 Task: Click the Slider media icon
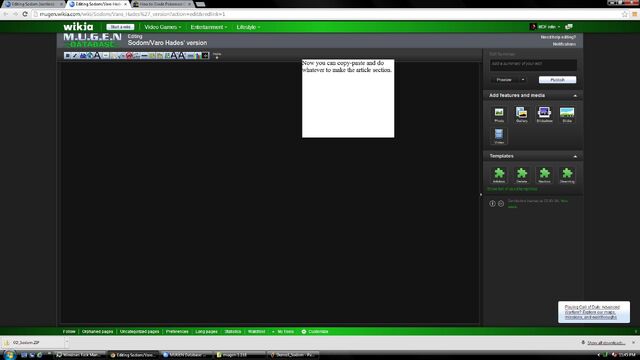tap(567, 114)
